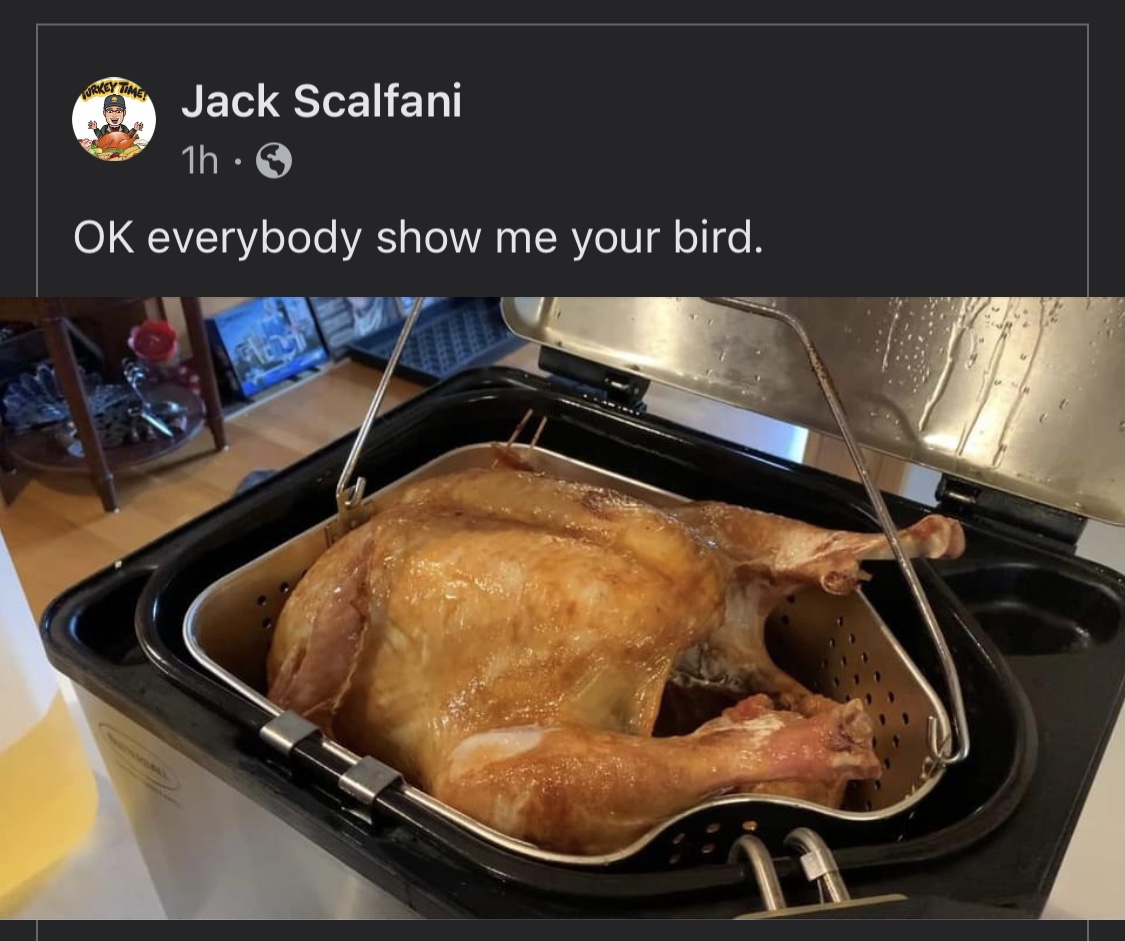The width and height of the screenshot is (1125, 941).
Task: Click the globe public audience icon
Action: (274, 161)
